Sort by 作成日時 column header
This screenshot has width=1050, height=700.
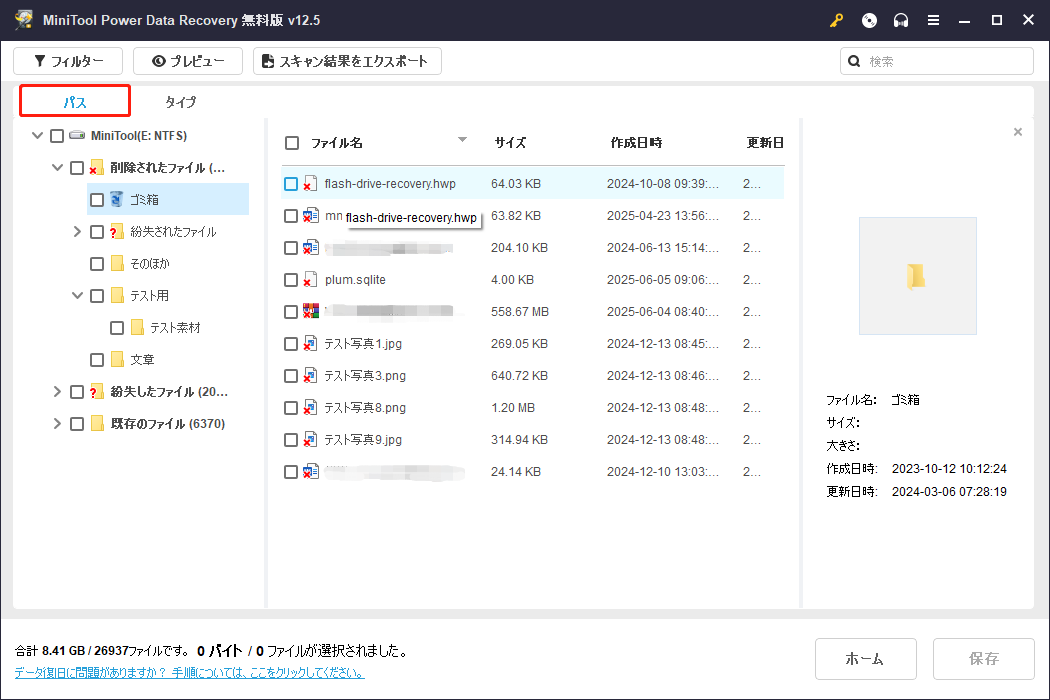pyautogui.click(x=636, y=142)
